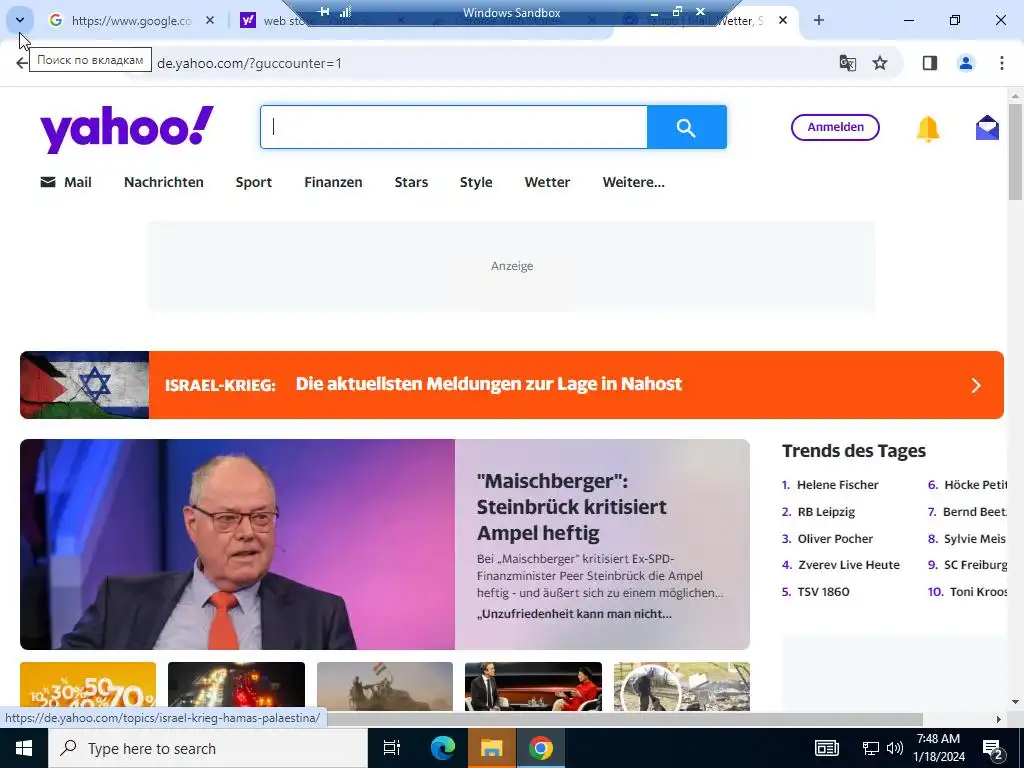Open trend Oliver Pocher
Screen dimensions: 1024x768
(x=835, y=539)
